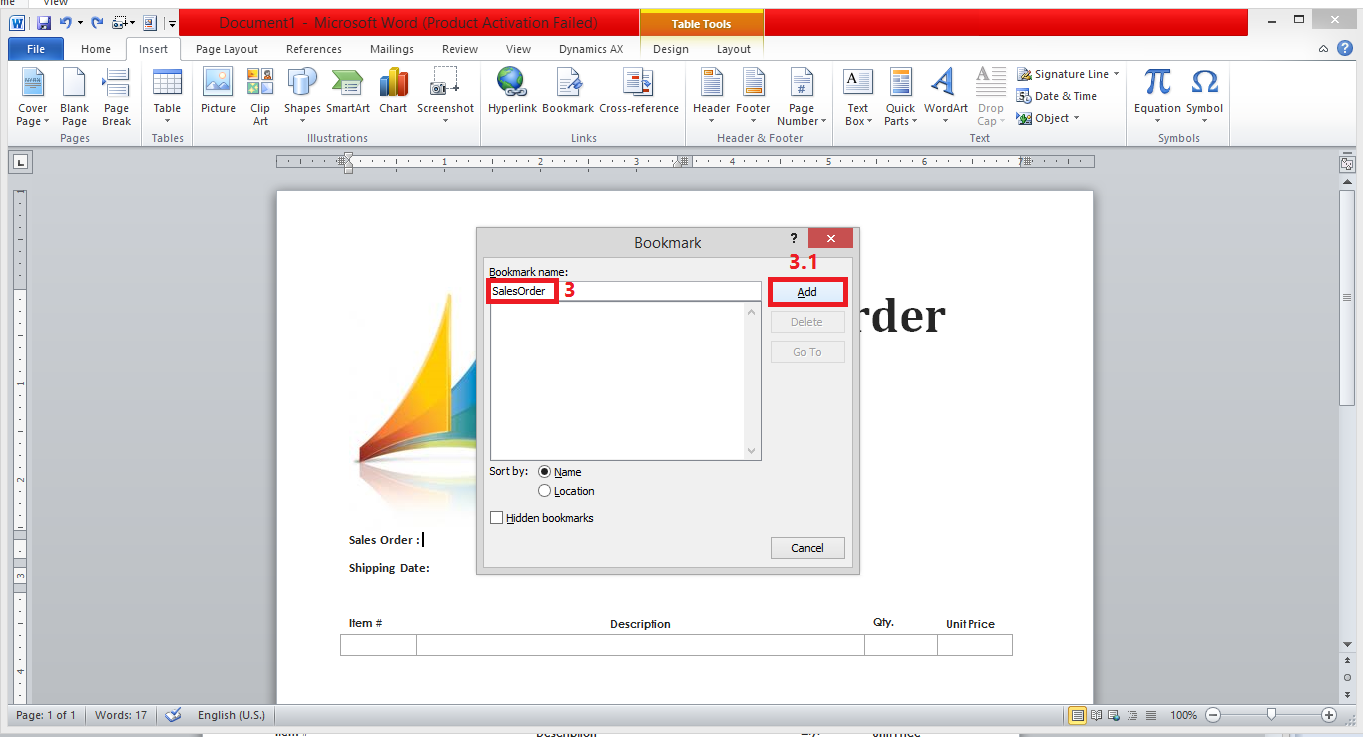Insert a SmartArt graphic
The image size is (1363, 737).
(348, 91)
